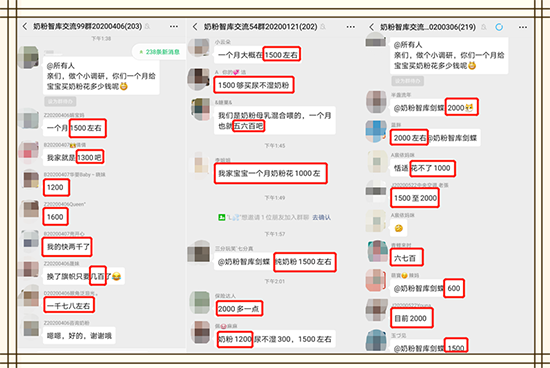The height and width of the screenshot is (368, 550).
Task: Jump to the 238 new messages
Action: 159,52
